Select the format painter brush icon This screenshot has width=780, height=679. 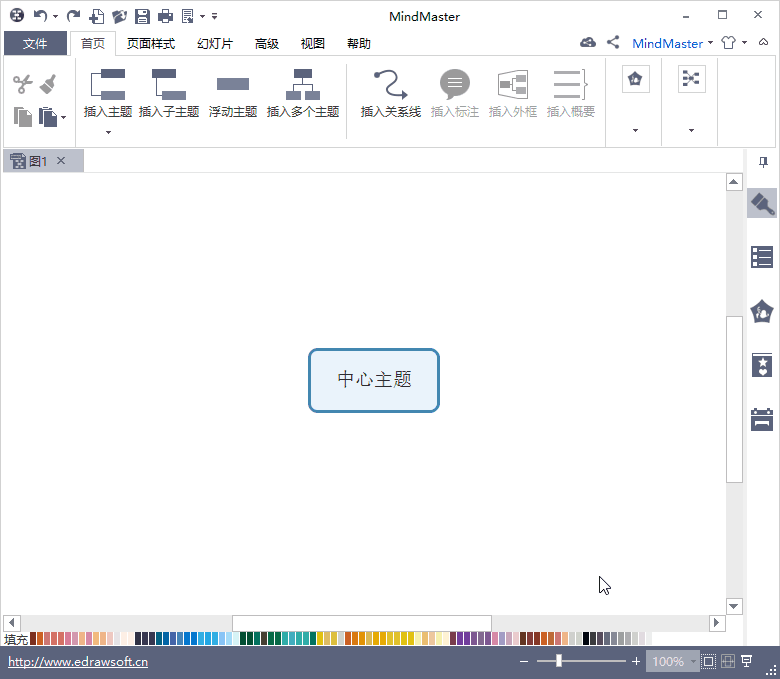(x=48, y=84)
